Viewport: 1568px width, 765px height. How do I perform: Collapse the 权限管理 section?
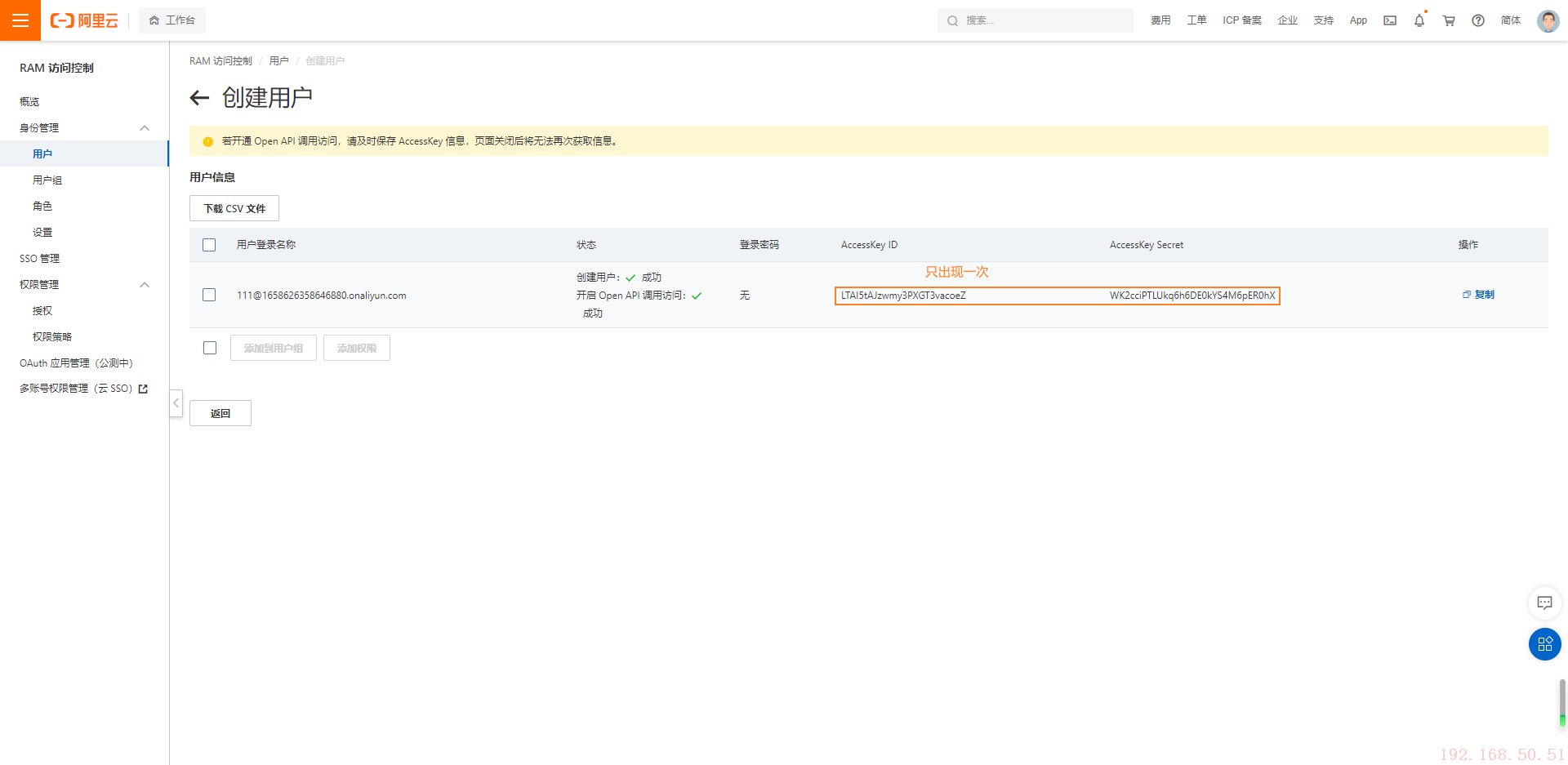(145, 284)
